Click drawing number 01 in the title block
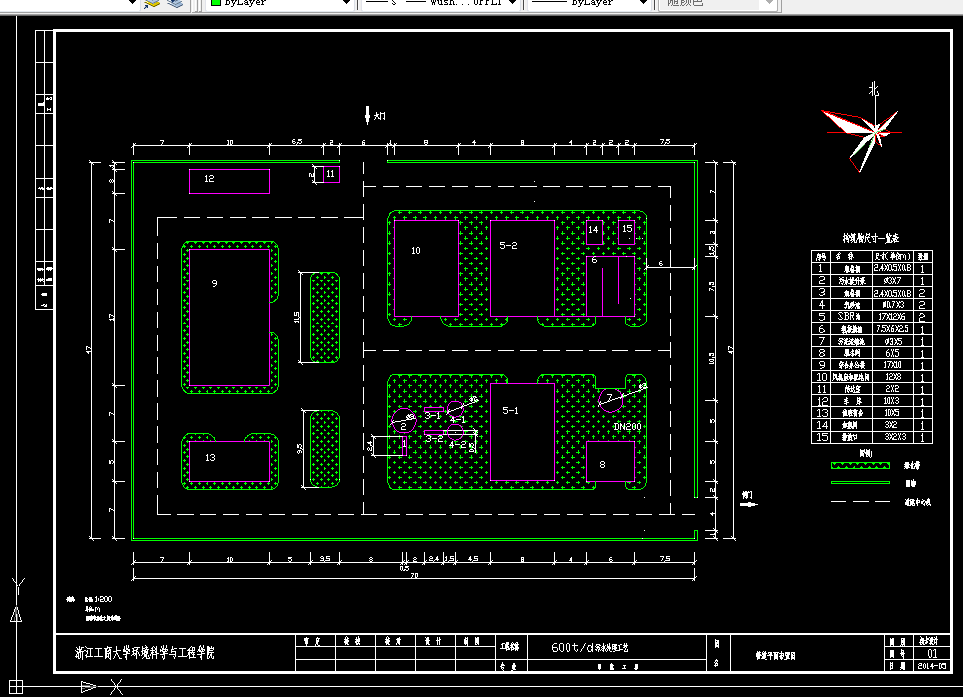The width and height of the screenshot is (963, 697). [932, 653]
